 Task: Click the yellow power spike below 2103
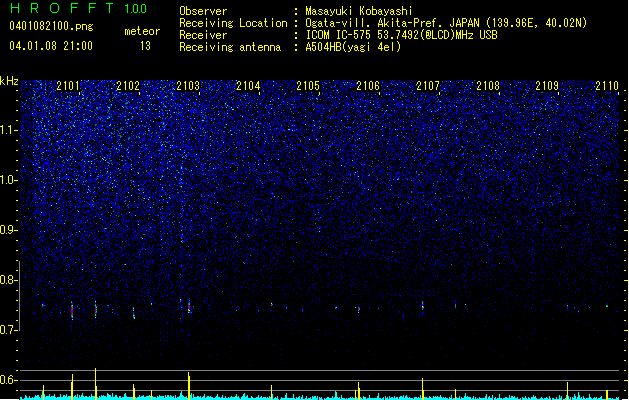pyautogui.click(x=189, y=386)
